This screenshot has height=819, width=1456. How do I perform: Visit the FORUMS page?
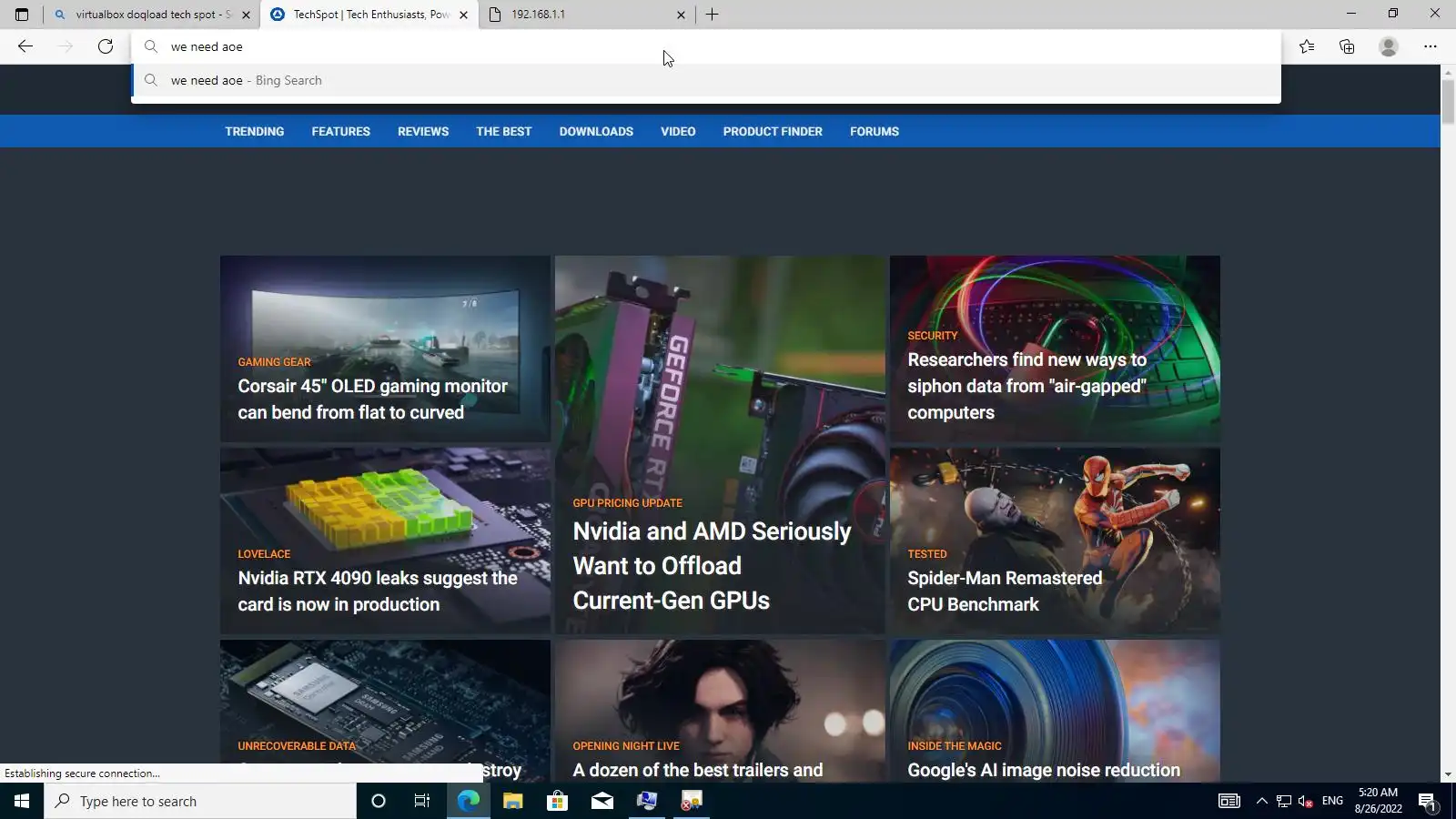click(875, 131)
